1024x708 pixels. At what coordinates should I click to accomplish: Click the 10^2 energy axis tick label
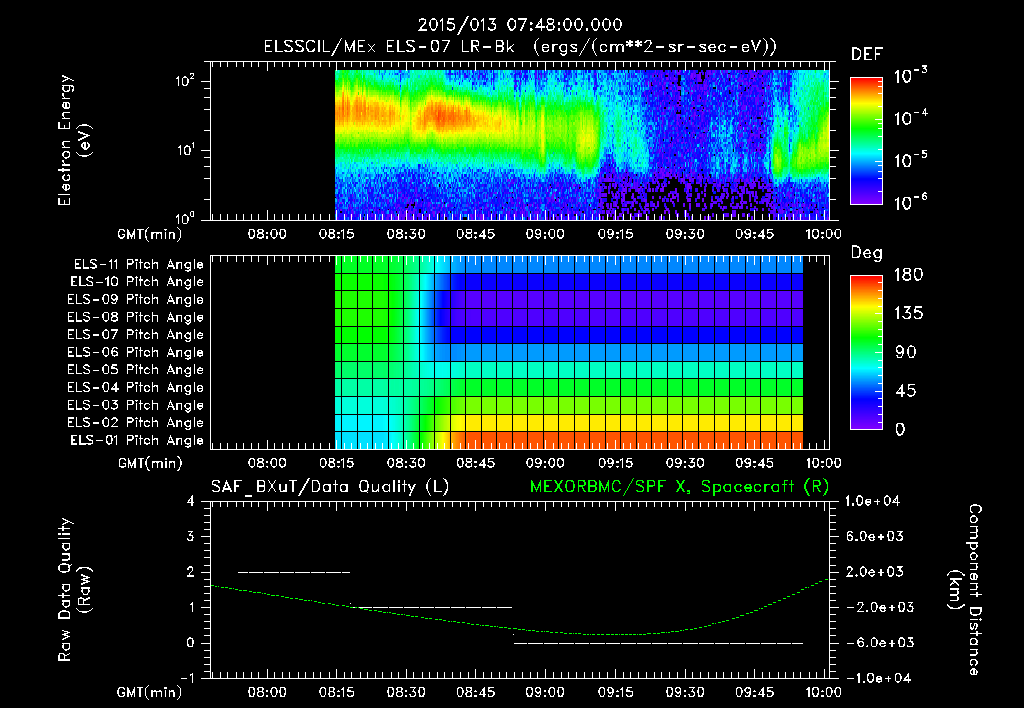(x=185, y=82)
